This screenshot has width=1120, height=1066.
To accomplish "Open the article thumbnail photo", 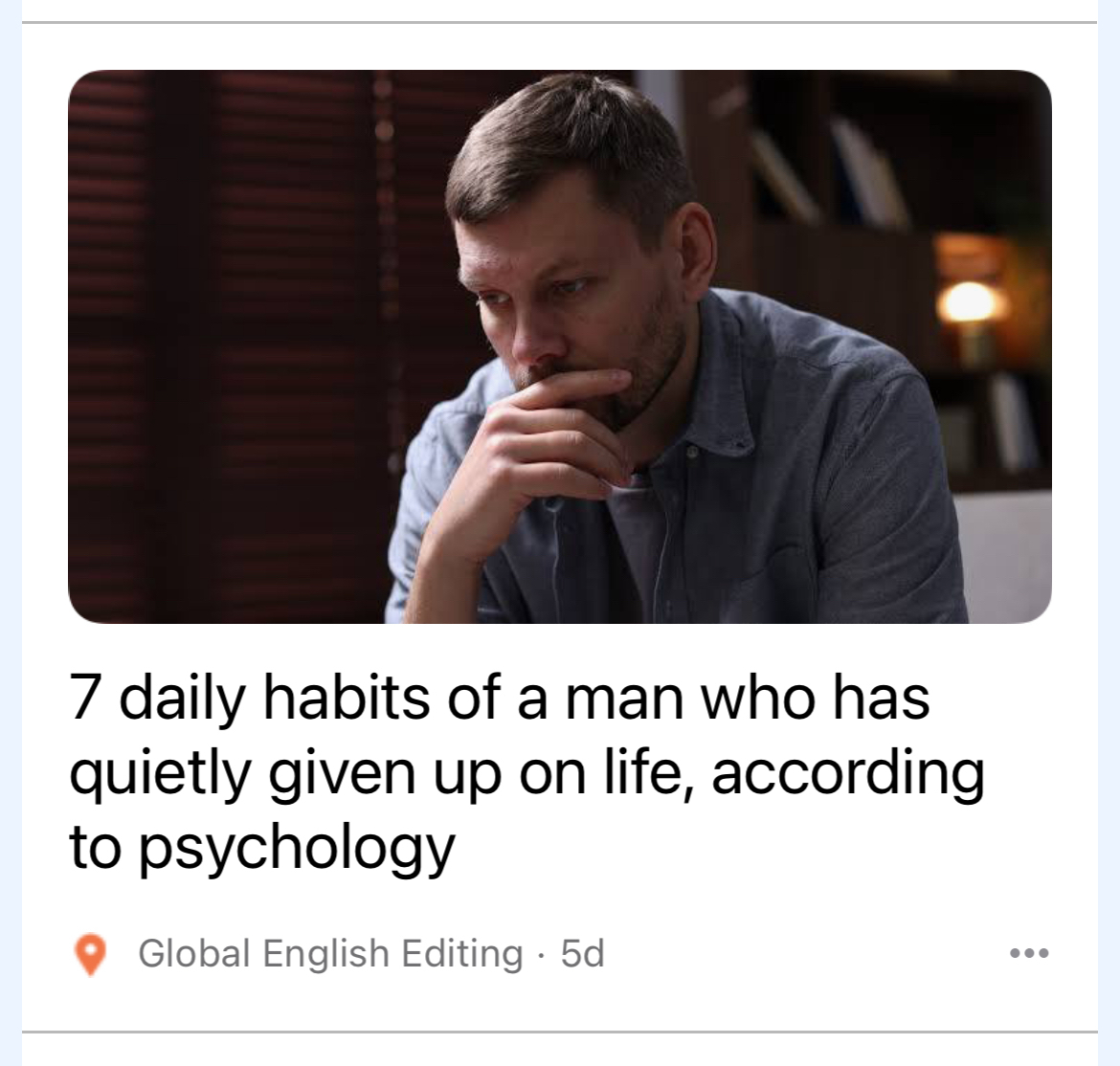I will tap(559, 346).
